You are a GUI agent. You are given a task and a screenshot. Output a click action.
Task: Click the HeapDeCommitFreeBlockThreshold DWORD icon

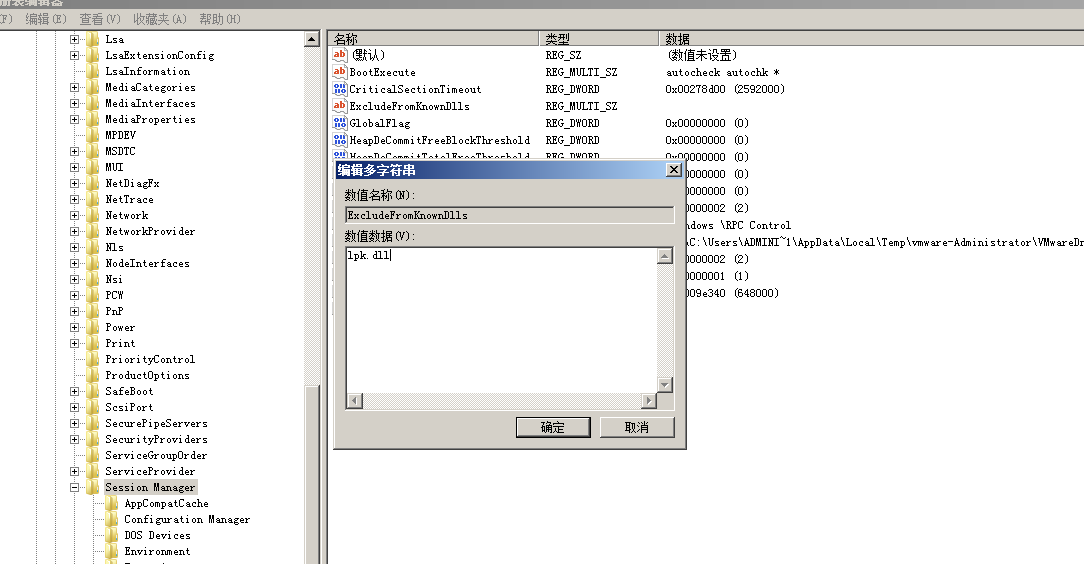(x=339, y=140)
